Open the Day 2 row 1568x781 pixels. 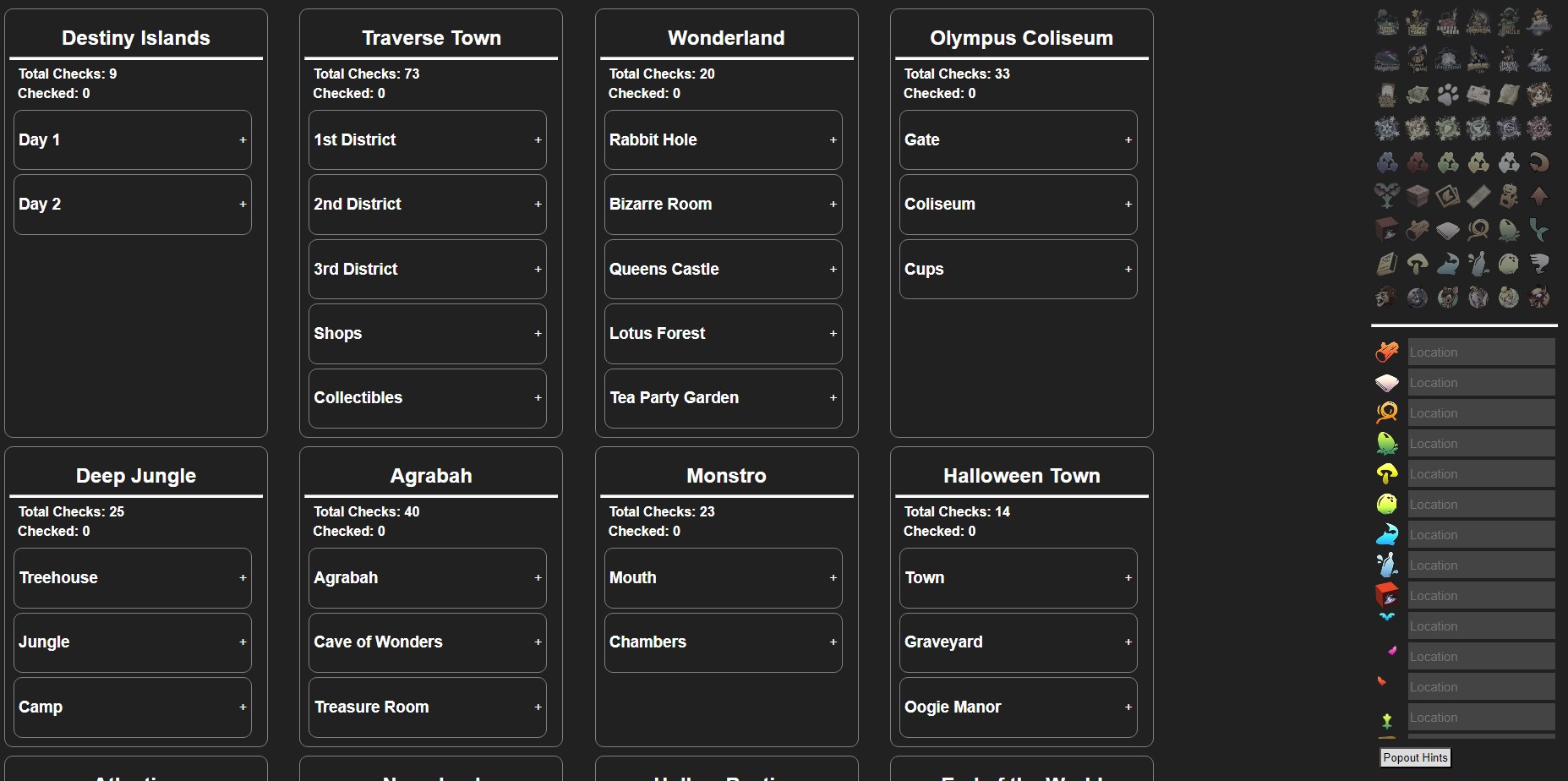point(133,205)
